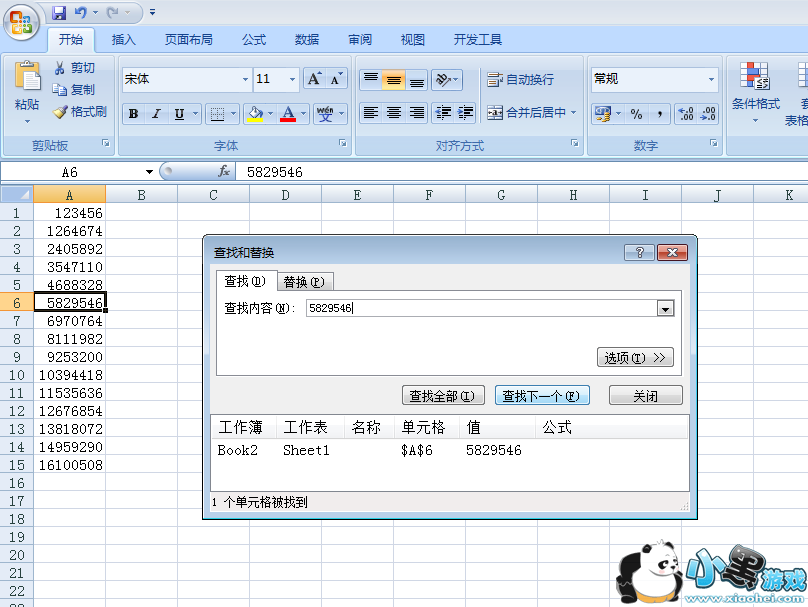Expand the fill color palette arrow

point(270,114)
